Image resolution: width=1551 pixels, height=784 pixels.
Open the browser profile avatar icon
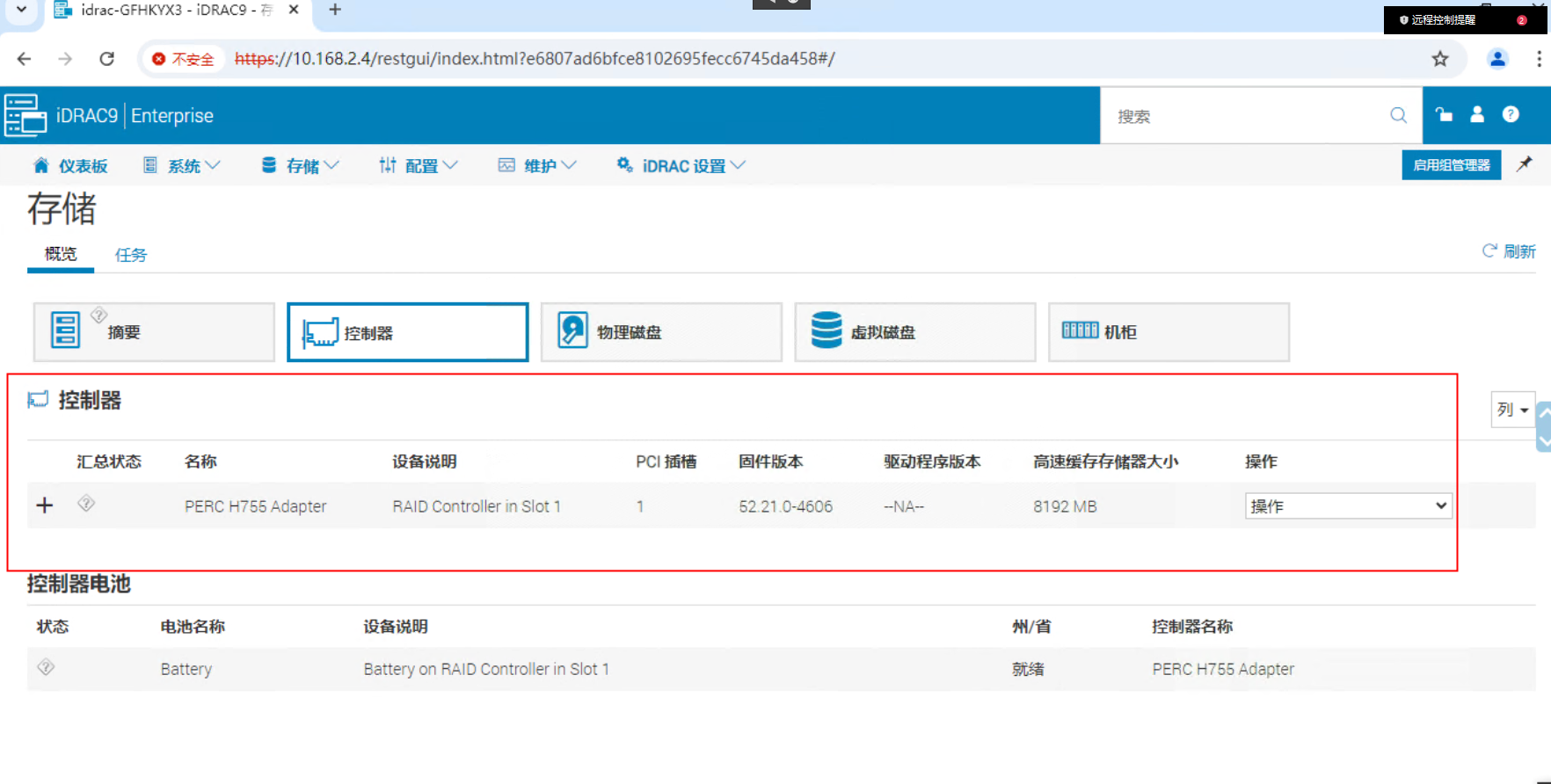1497,59
